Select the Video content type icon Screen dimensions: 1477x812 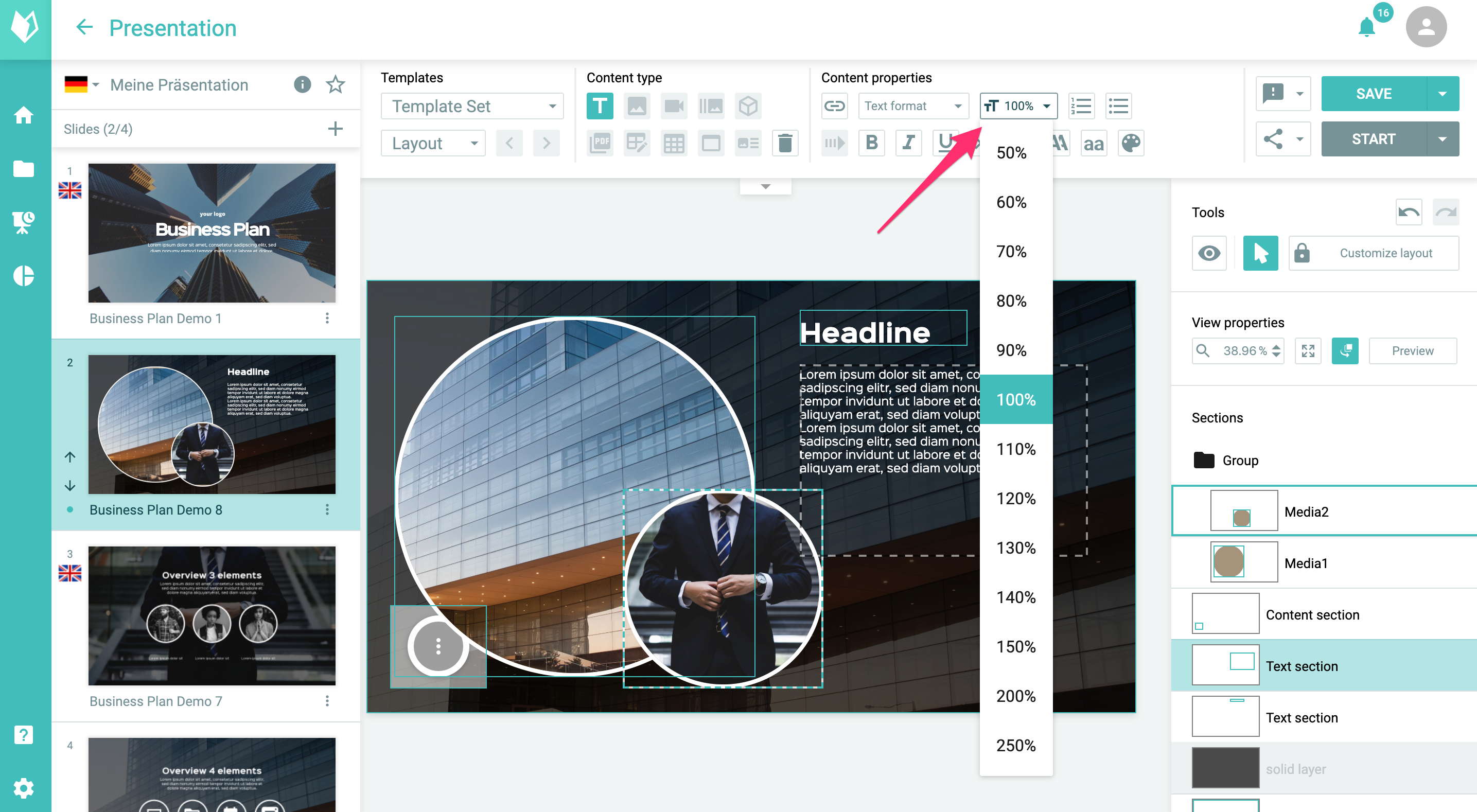point(674,106)
